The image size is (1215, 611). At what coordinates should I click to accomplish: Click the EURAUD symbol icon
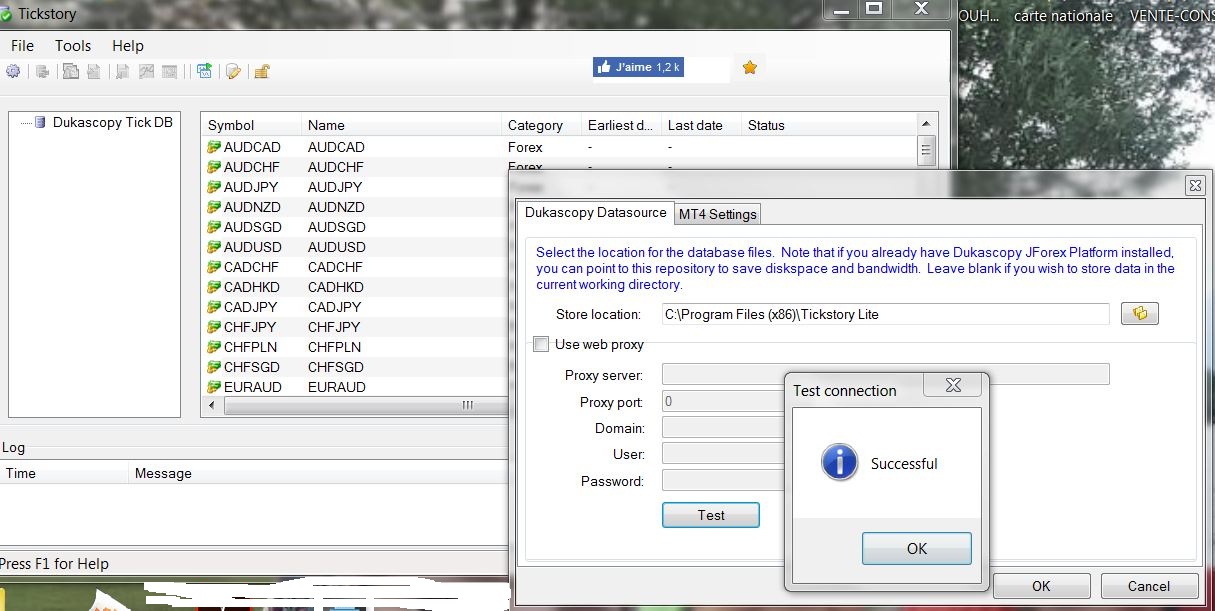[214, 387]
